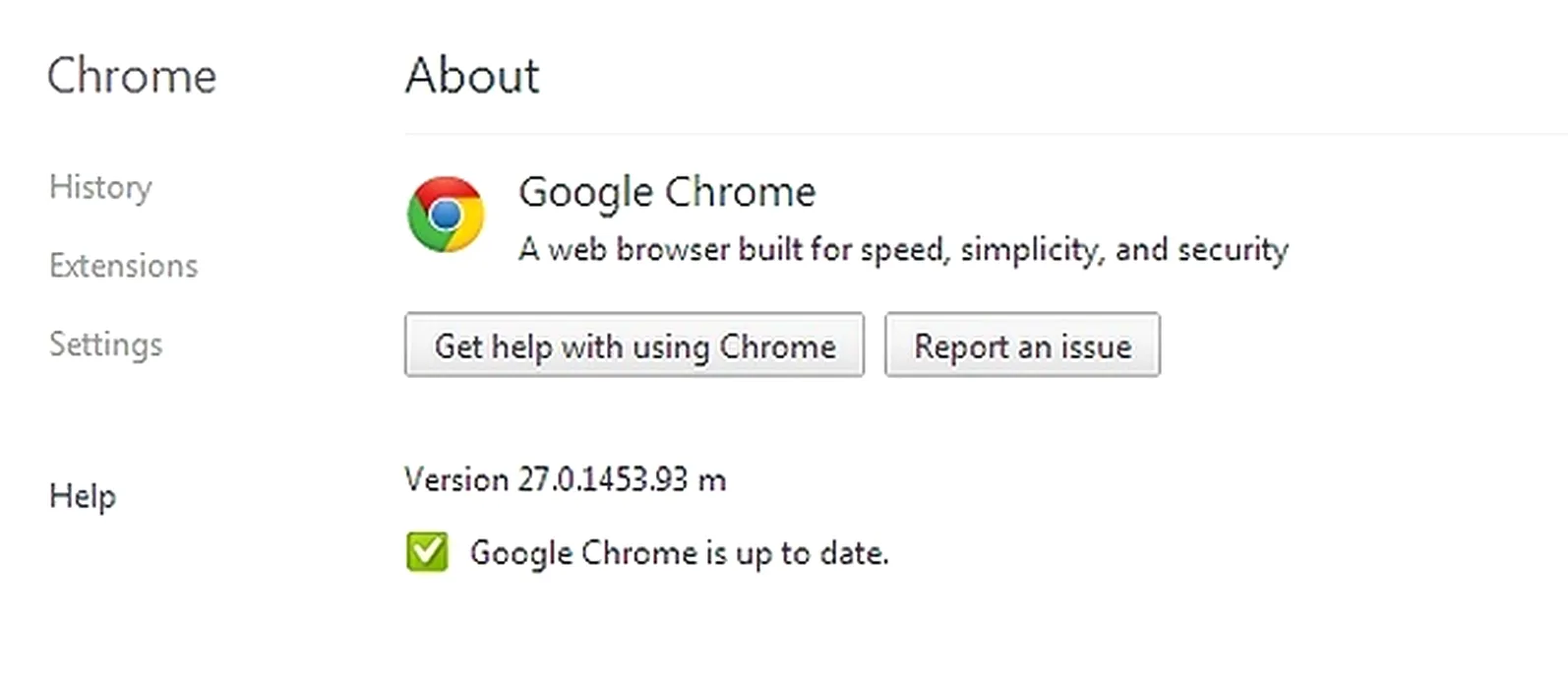Click the green up-to-date checkmark icon
Screen dimensions: 1568x689
pyautogui.click(x=427, y=552)
